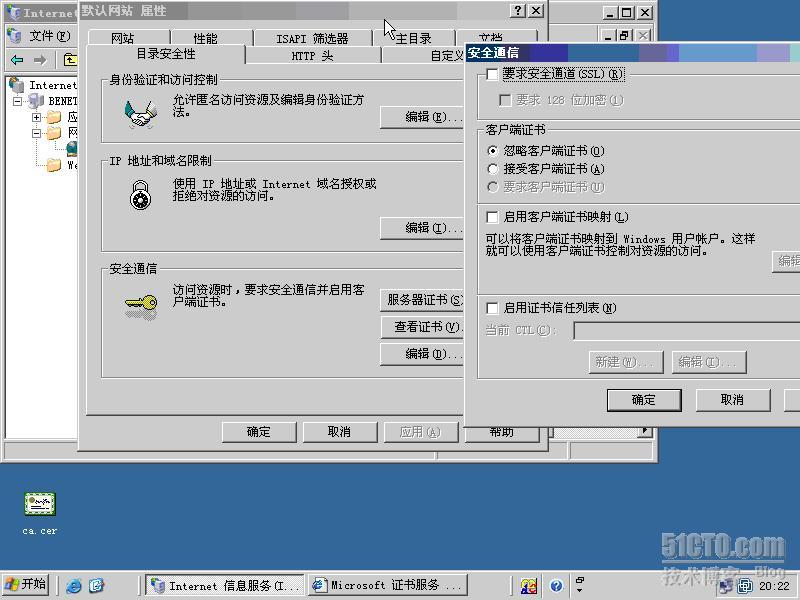Screen dimensions: 800x600
Task: Click the back arrow in IIS toolbar
Action: pos(17,60)
